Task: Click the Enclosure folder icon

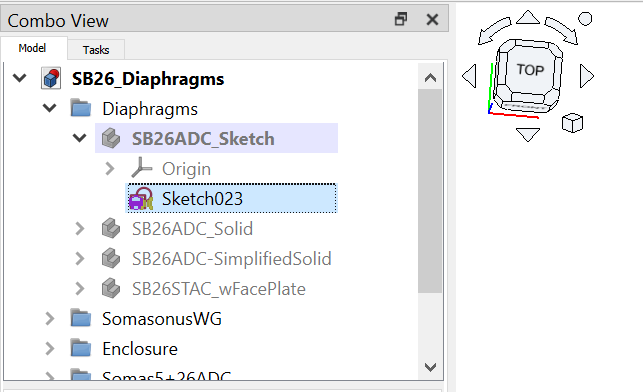Action: [x=81, y=349]
